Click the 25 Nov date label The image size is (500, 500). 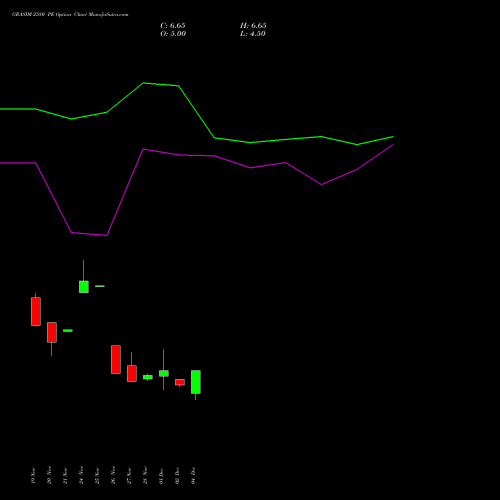[97, 475]
